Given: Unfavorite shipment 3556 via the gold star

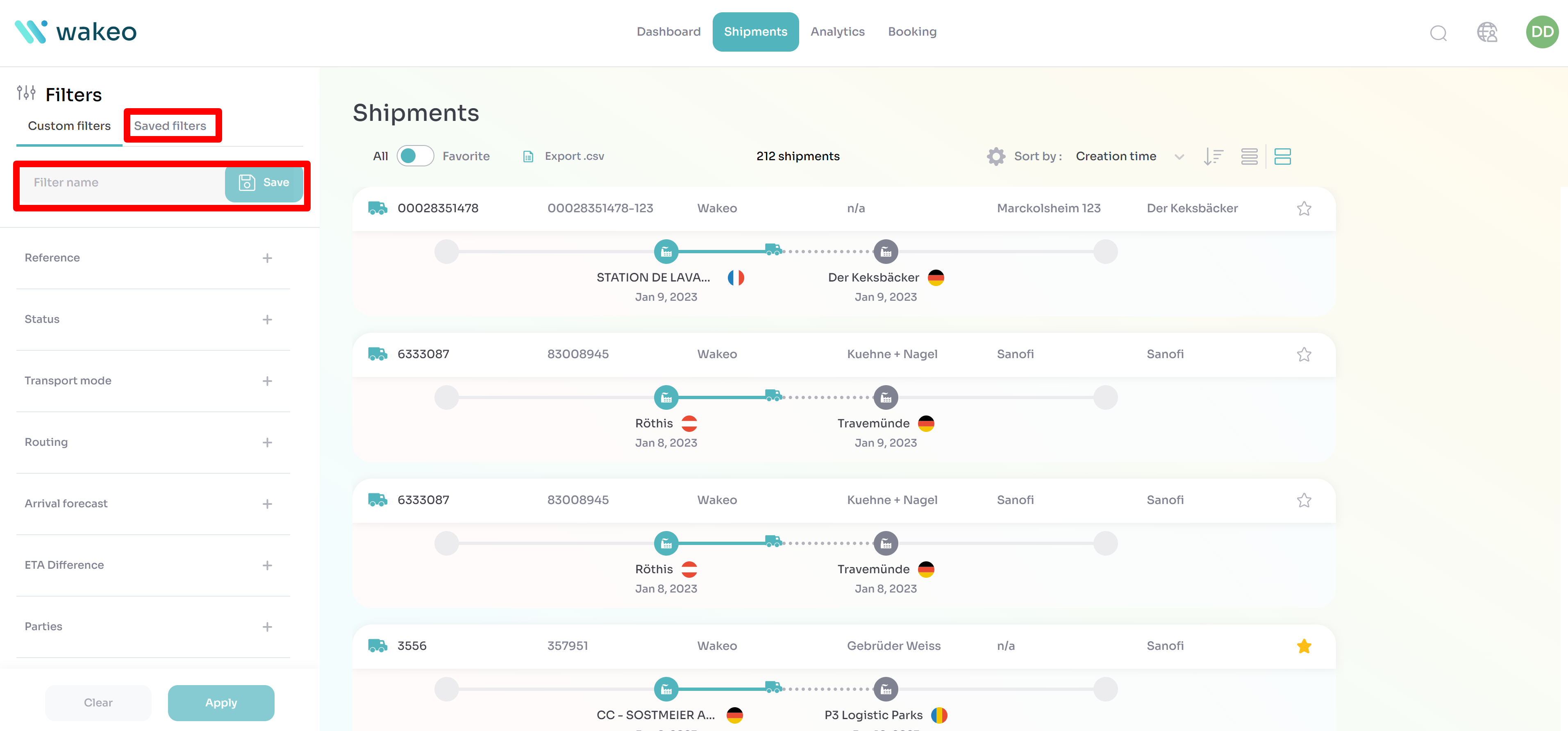Looking at the screenshot, I should click(x=1304, y=647).
